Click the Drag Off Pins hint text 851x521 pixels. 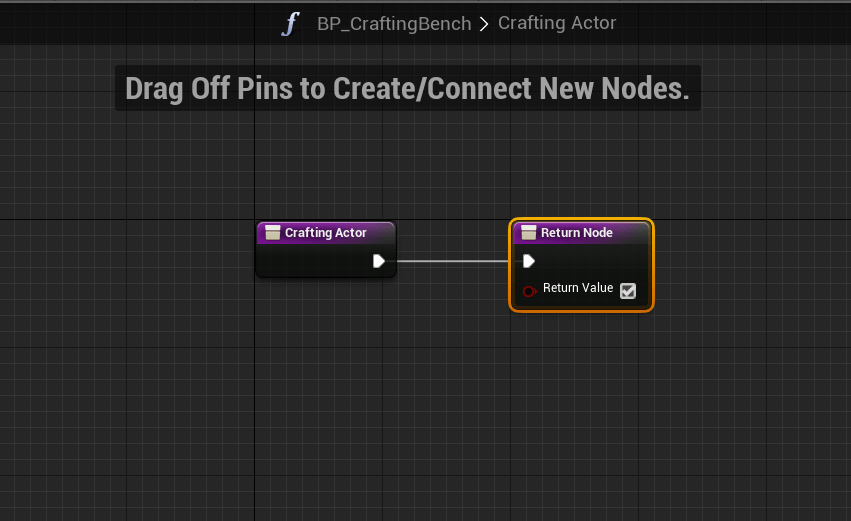[x=407, y=88]
